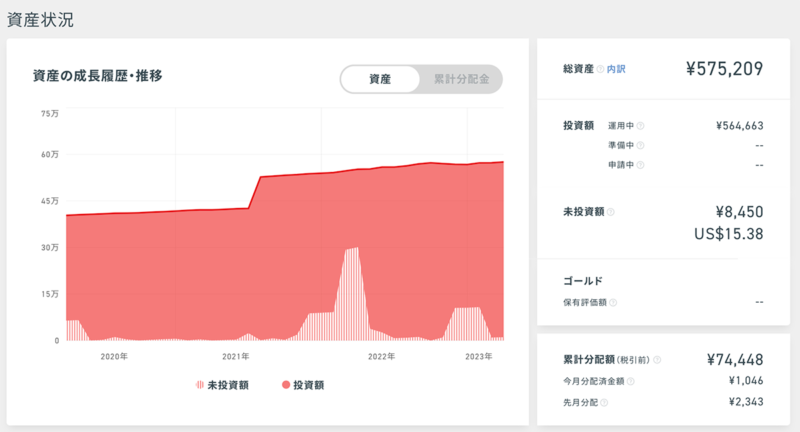Click the ゴールド section heading
800x432 pixels.
point(583,281)
